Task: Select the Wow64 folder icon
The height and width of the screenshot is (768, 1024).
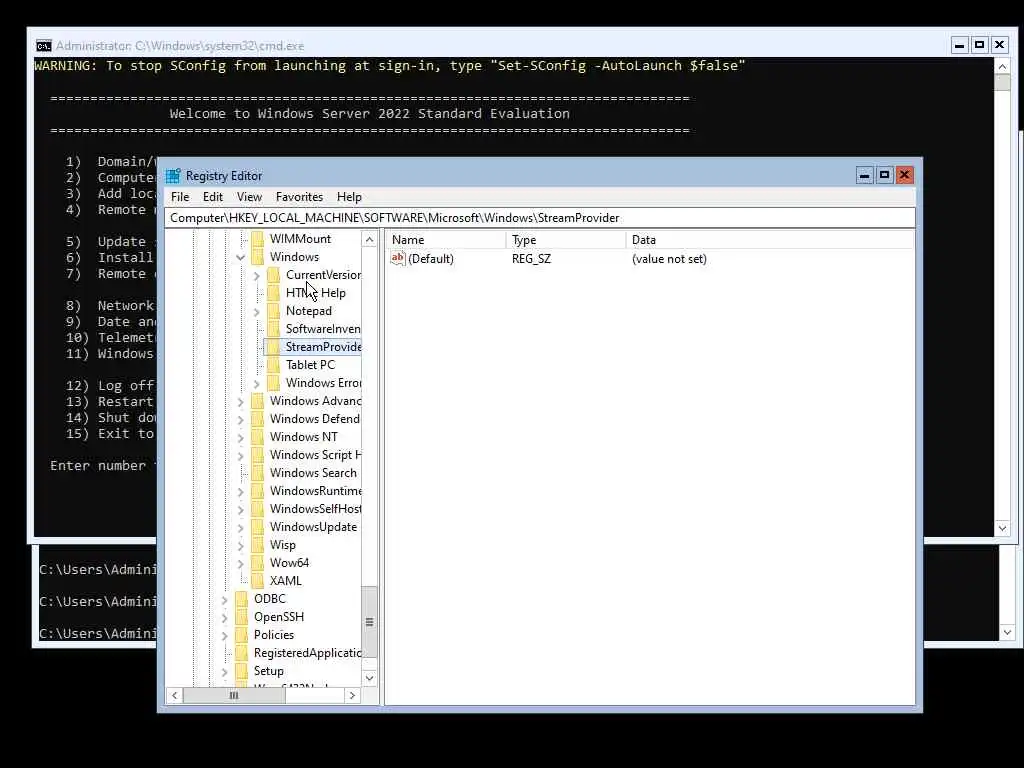Action: click(258, 562)
